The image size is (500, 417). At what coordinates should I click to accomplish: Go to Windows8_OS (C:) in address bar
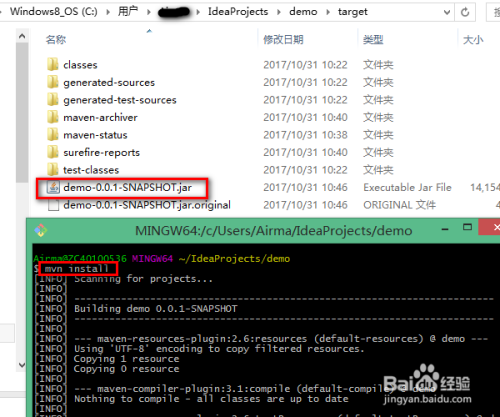pos(54,12)
